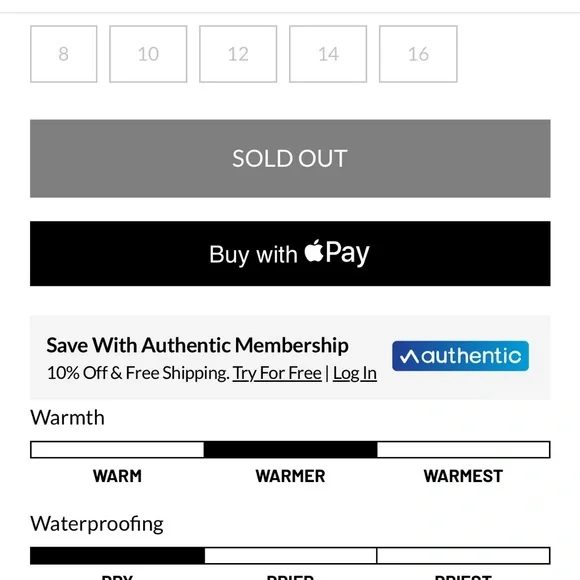Click the middle waterproofing bar segment

290,556
